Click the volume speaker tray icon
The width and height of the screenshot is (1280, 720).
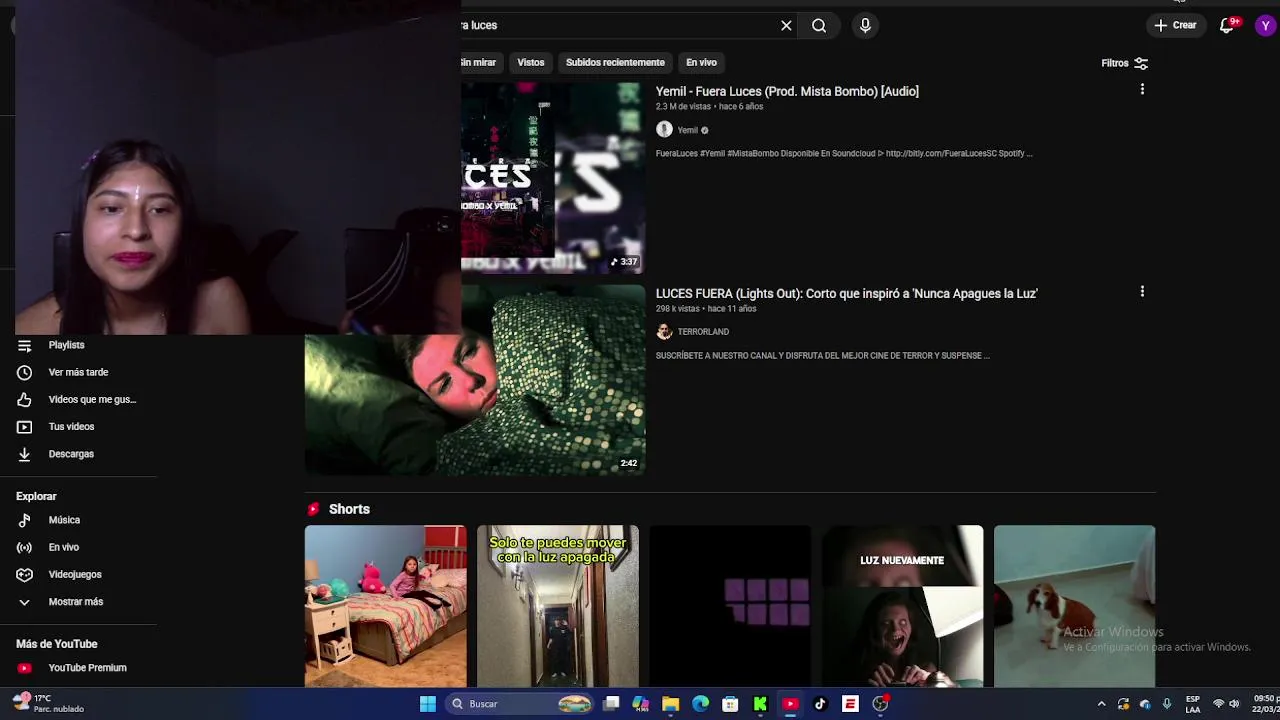1234,704
